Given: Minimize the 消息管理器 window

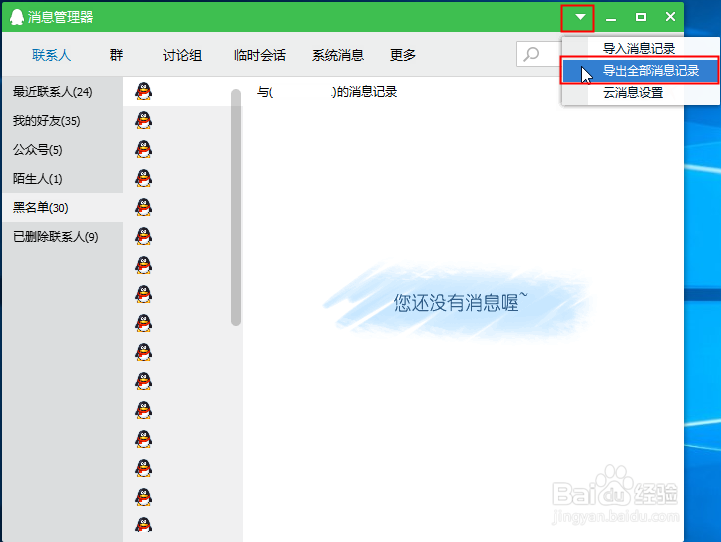Looking at the screenshot, I should (x=611, y=17).
